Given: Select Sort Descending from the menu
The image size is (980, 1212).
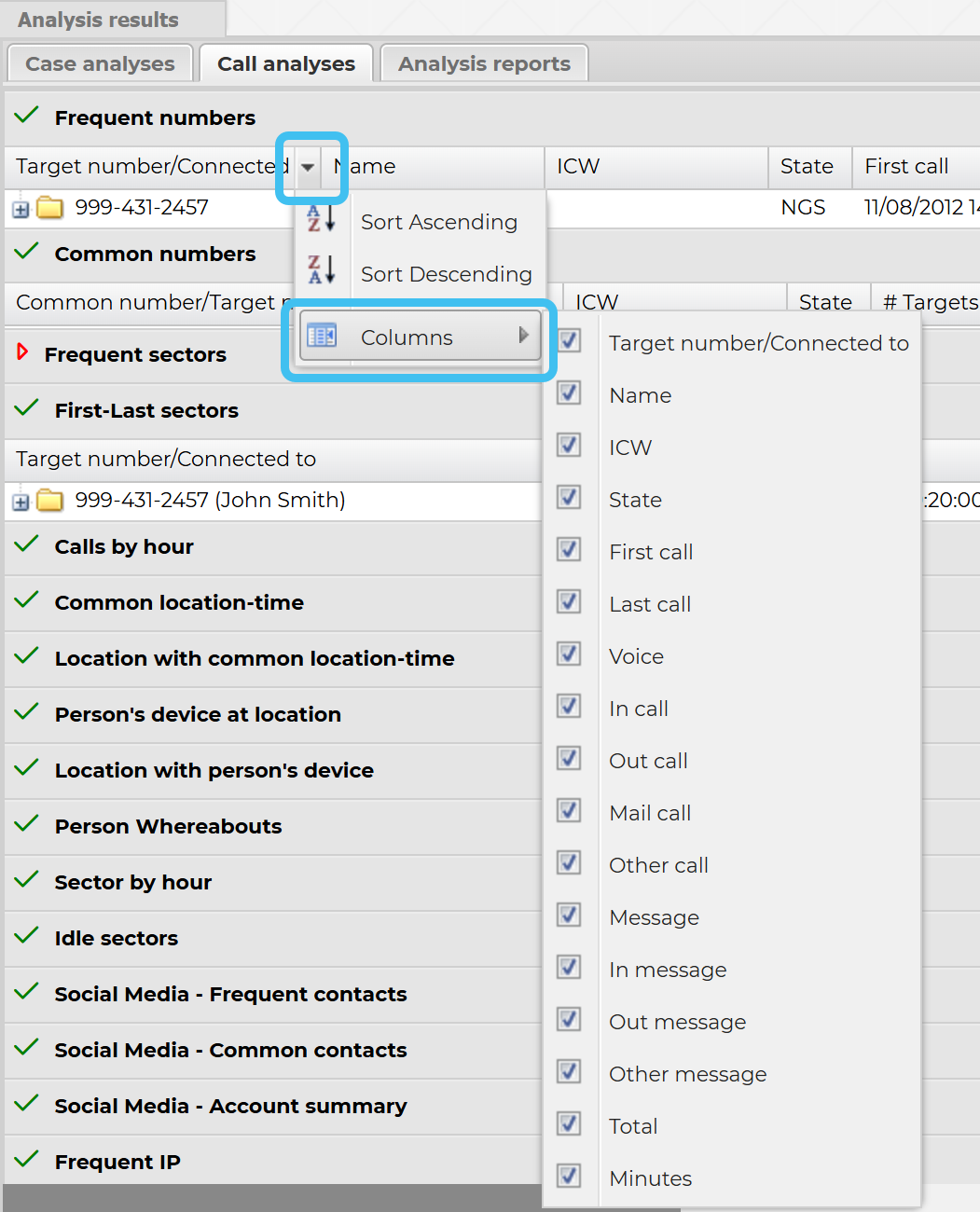Looking at the screenshot, I should coord(446,274).
